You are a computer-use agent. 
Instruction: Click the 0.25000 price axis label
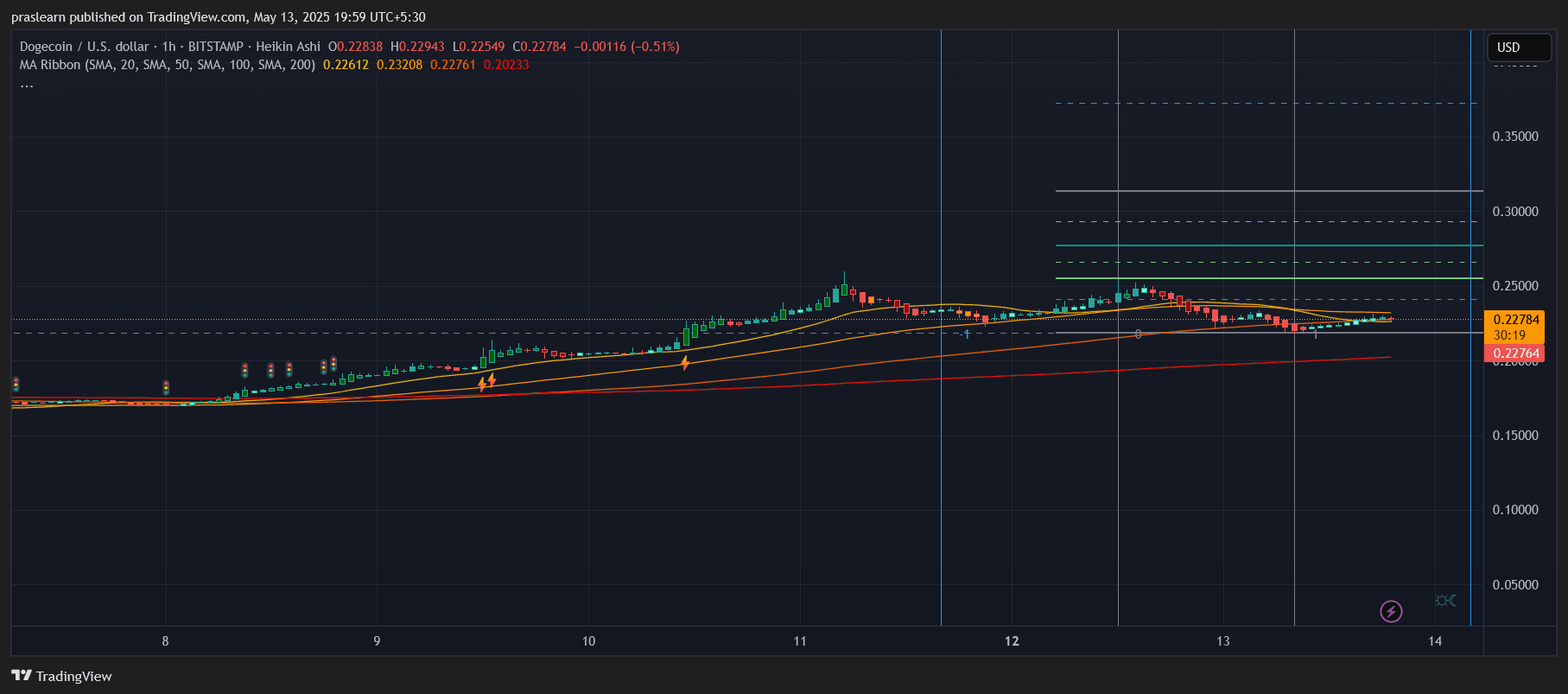1515,286
